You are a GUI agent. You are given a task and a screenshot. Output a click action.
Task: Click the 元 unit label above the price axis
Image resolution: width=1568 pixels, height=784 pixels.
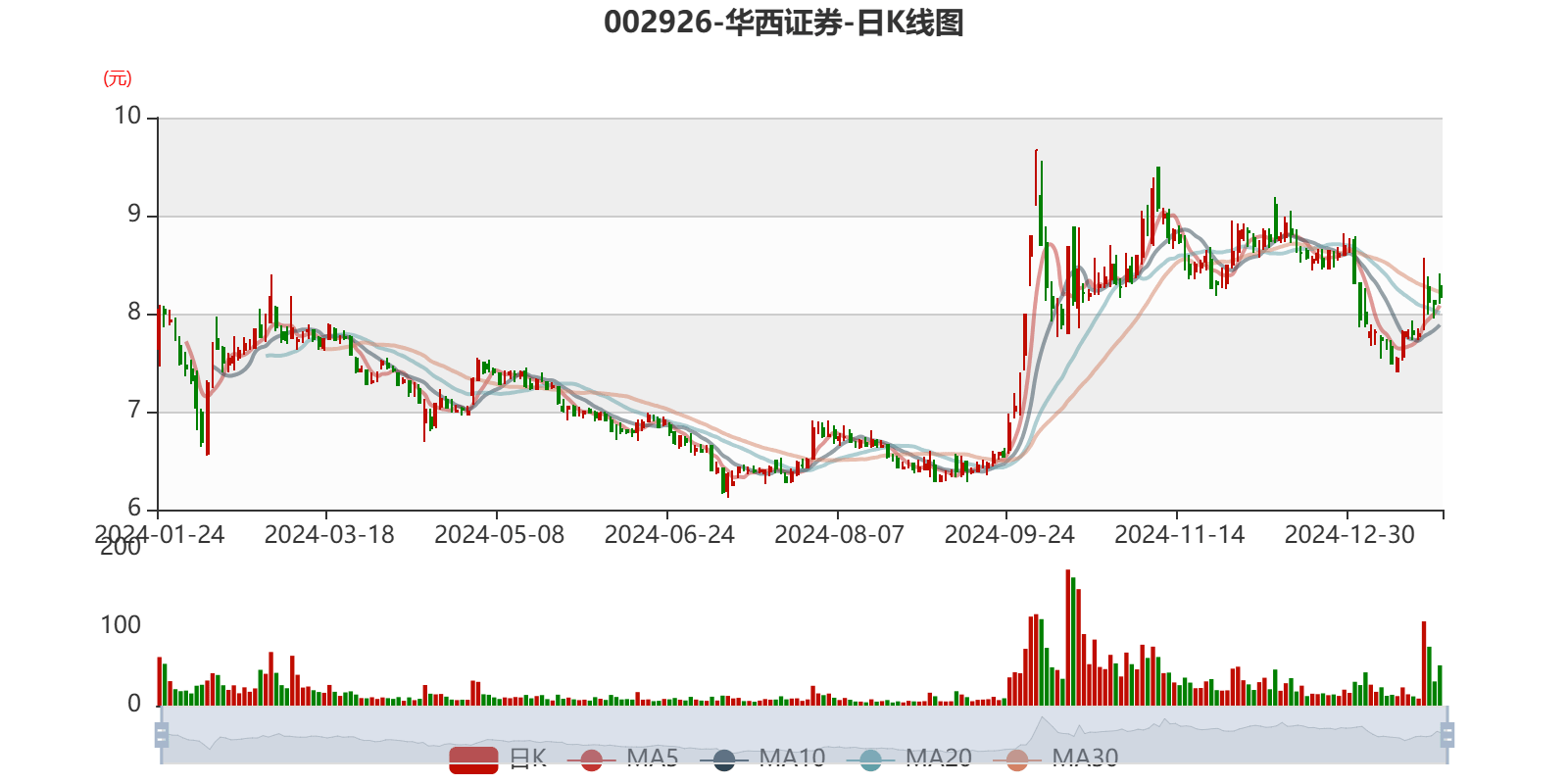[118, 78]
